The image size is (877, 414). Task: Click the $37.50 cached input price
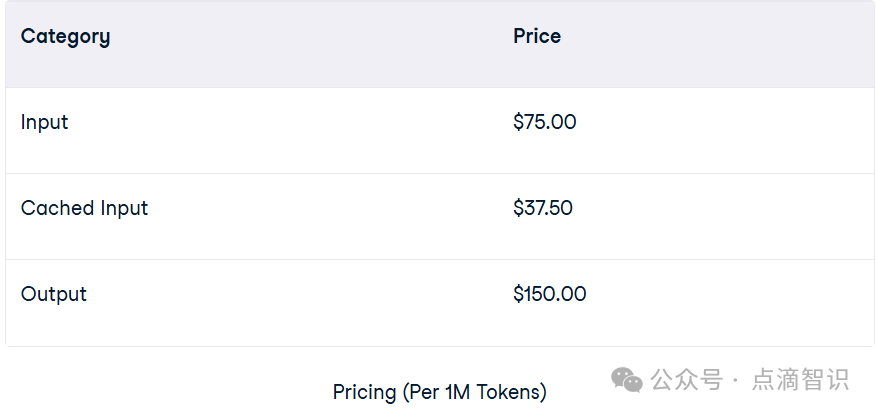click(x=543, y=208)
